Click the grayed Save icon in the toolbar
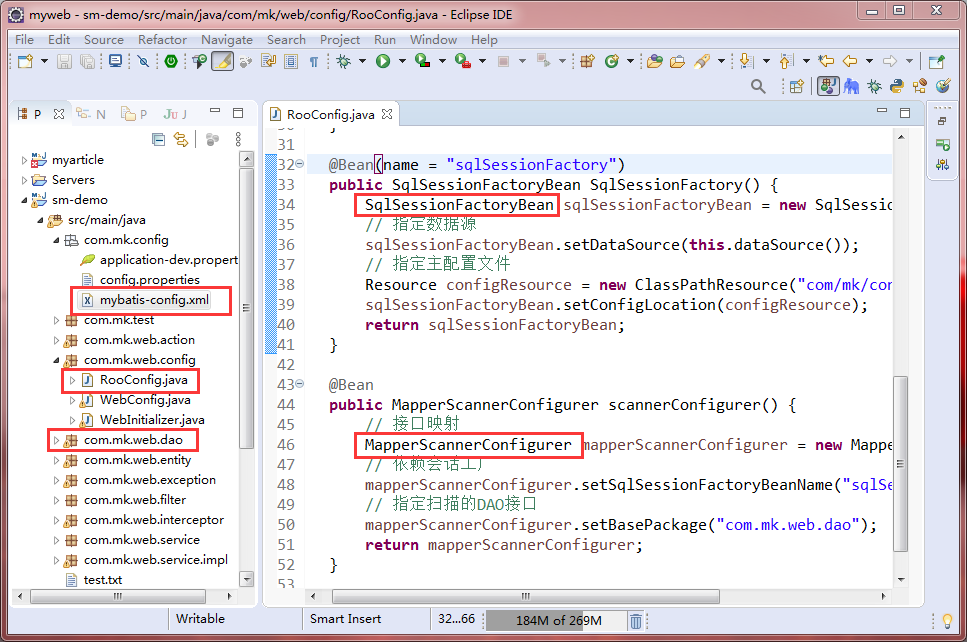The width and height of the screenshot is (967, 642). (x=64, y=61)
